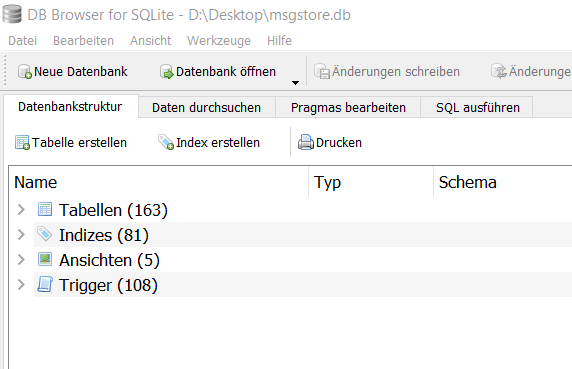Screen dimensions: 572x369
Task: Switch to Daten durchsuchen tab
Action: (206, 108)
